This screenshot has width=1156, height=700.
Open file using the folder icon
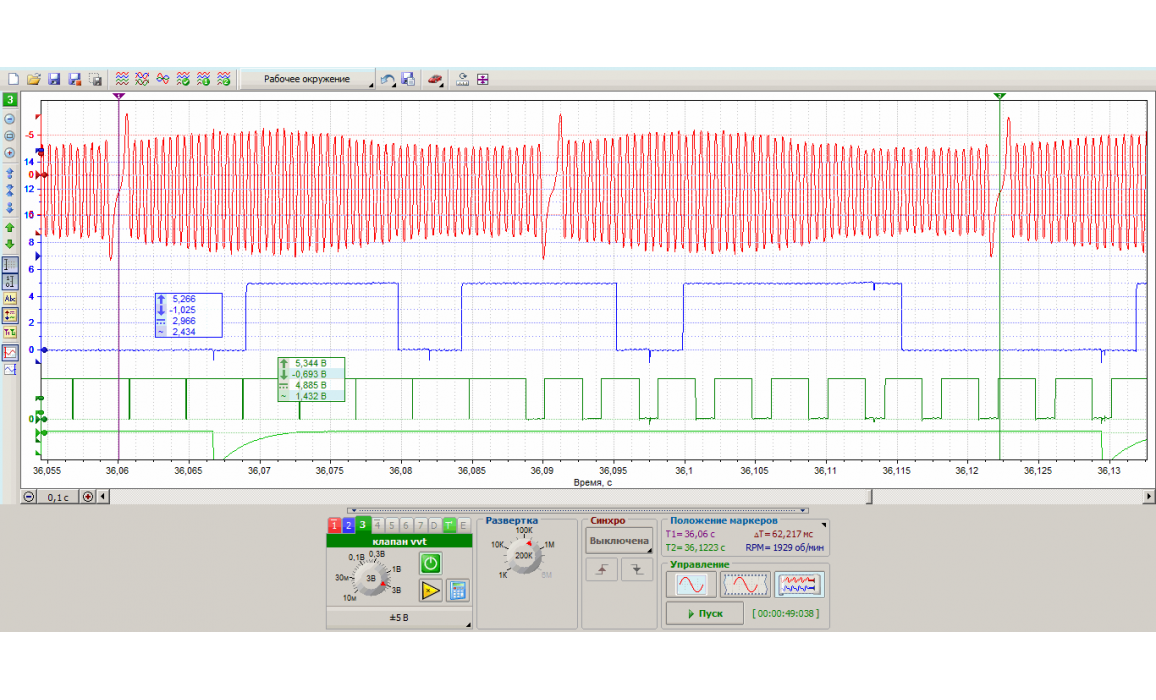[33, 79]
